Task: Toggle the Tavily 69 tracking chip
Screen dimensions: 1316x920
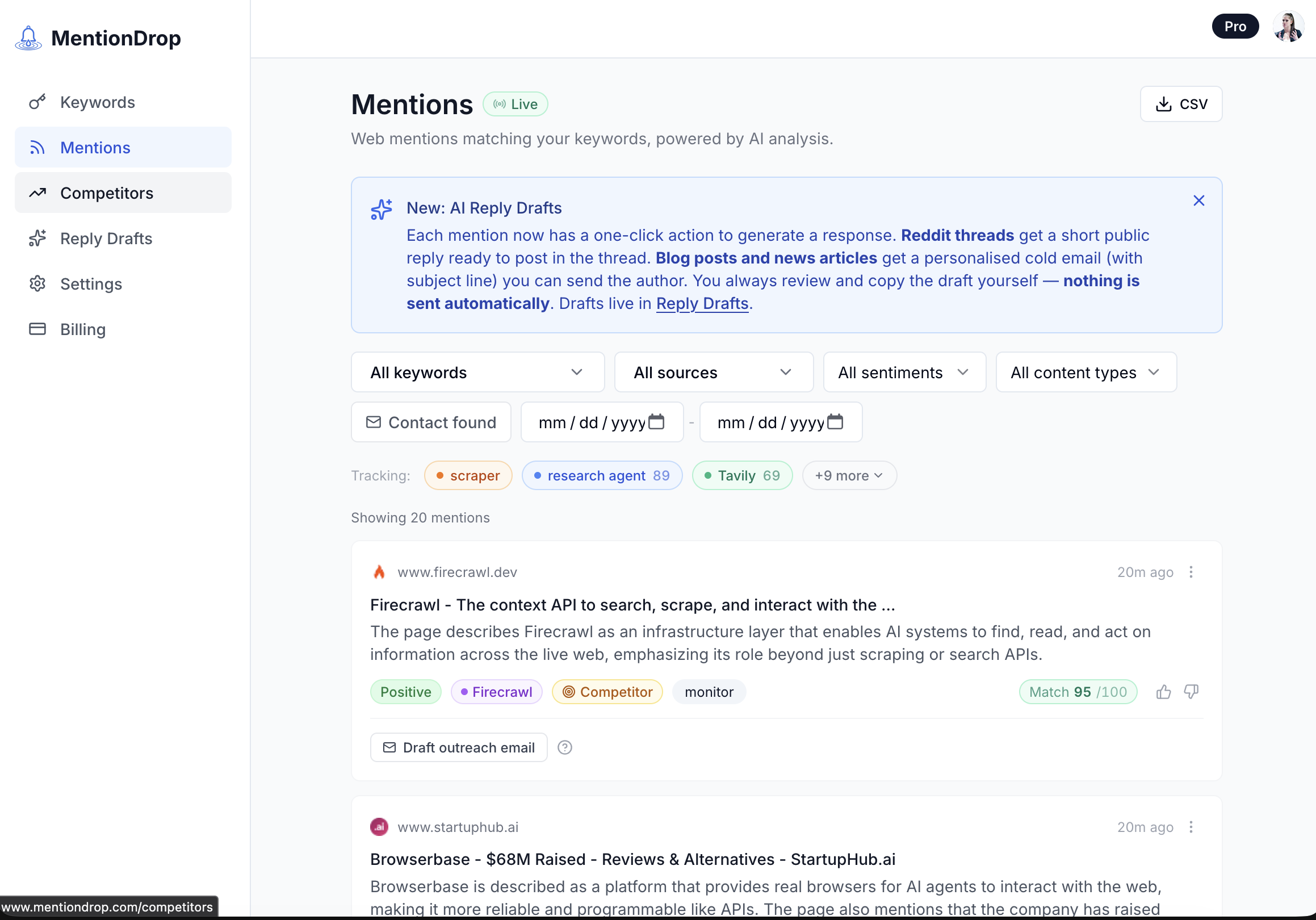Action: click(741, 475)
